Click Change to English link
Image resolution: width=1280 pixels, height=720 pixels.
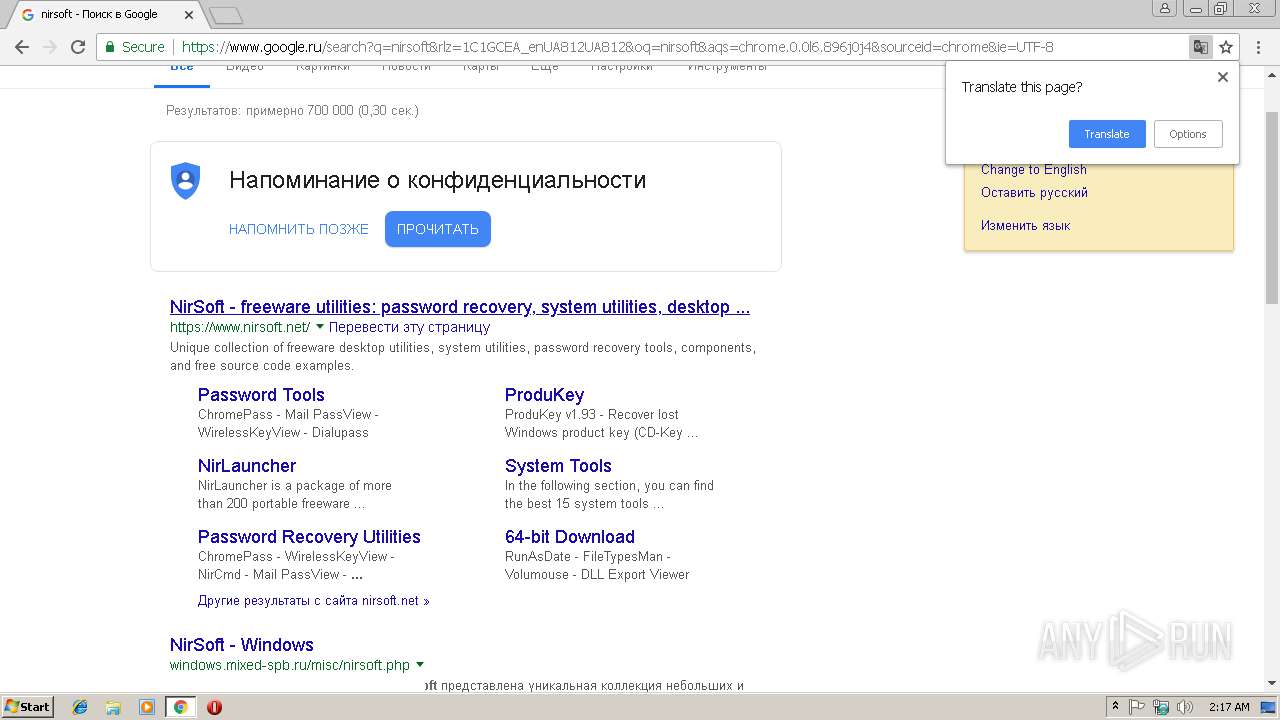click(x=1033, y=170)
